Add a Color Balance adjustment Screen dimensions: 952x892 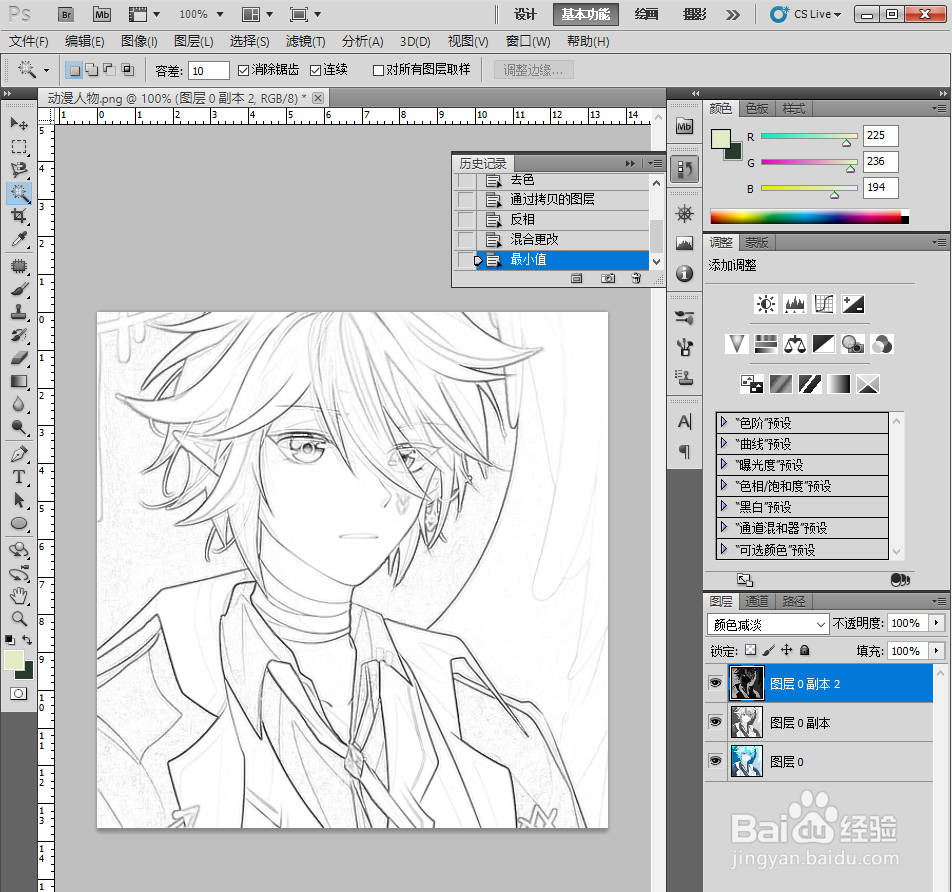795,344
